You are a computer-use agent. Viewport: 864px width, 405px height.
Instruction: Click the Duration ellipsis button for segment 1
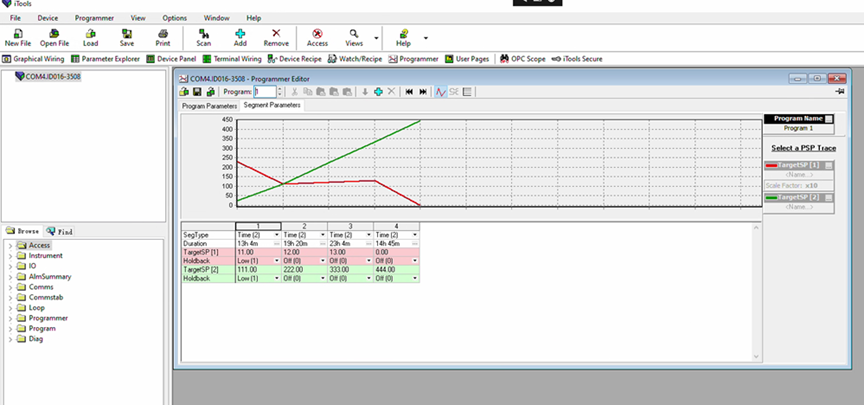tap(277, 244)
